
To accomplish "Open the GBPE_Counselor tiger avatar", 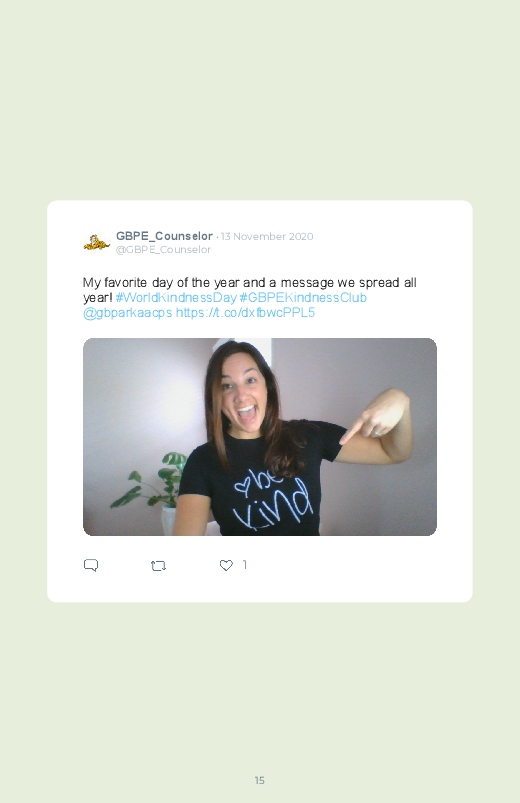I will click(96, 242).
